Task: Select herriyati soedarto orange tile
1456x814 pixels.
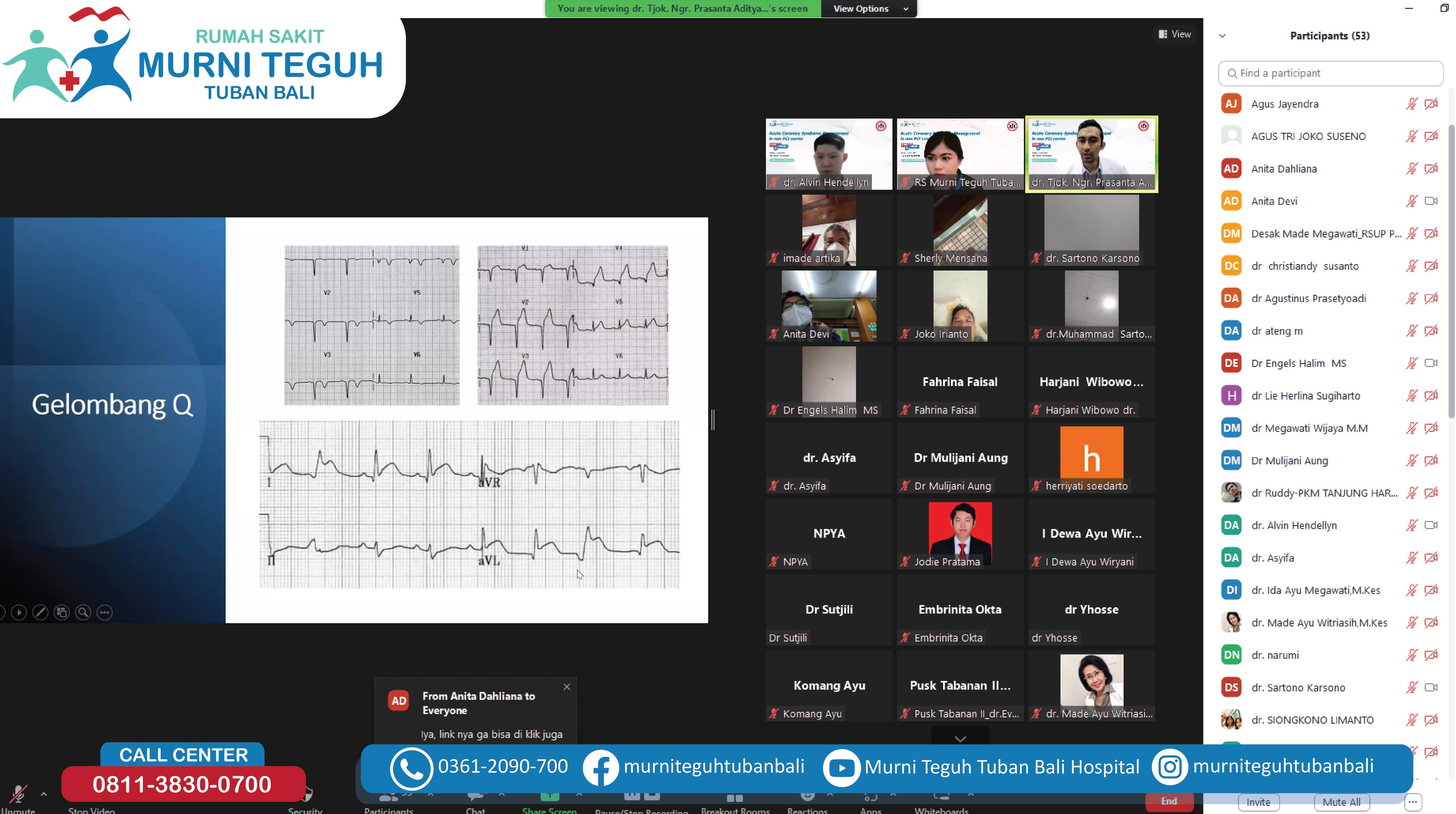Action: coord(1092,458)
